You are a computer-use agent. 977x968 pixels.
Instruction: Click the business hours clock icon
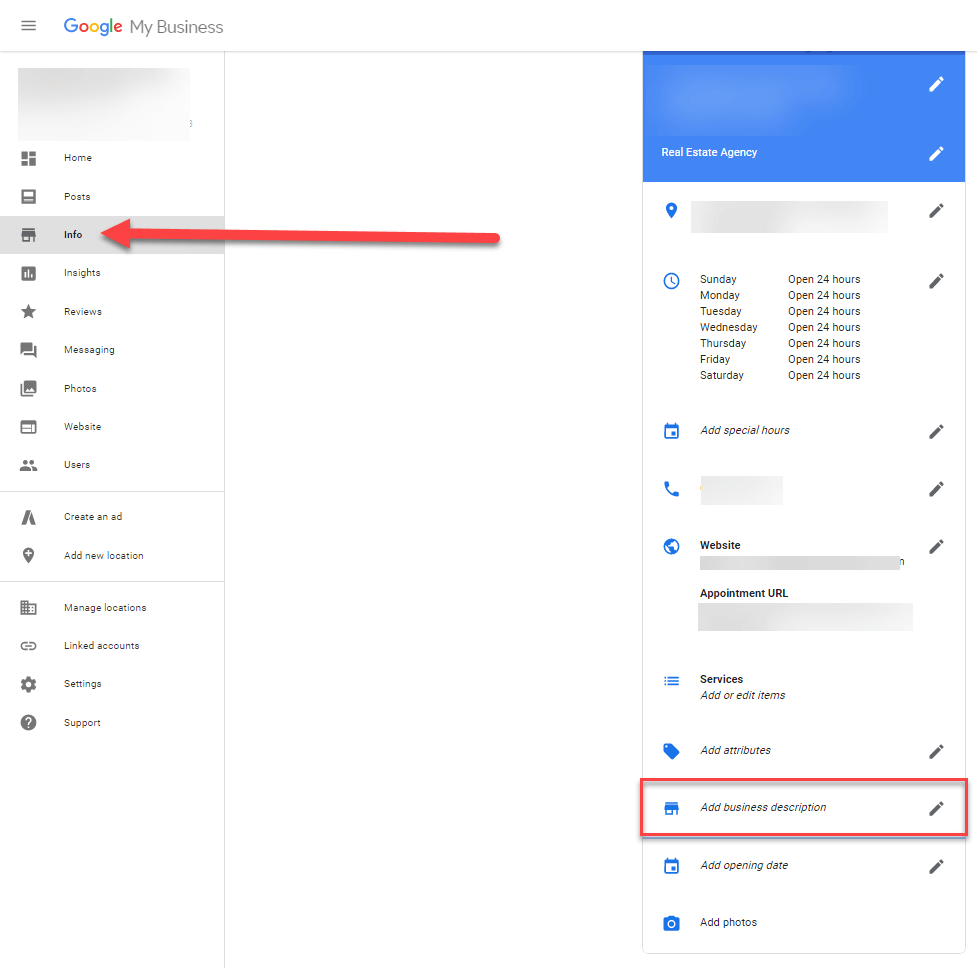point(671,281)
